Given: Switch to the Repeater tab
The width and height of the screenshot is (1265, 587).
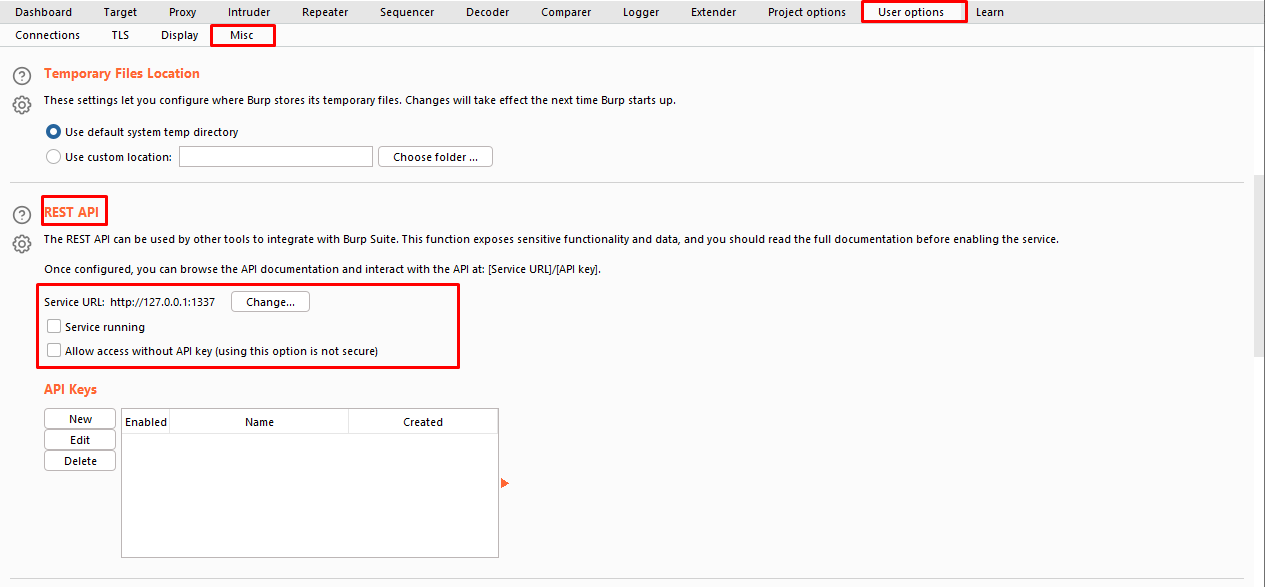Looking at the screenshot, I should pyautogui.click(x=325, y=12).
